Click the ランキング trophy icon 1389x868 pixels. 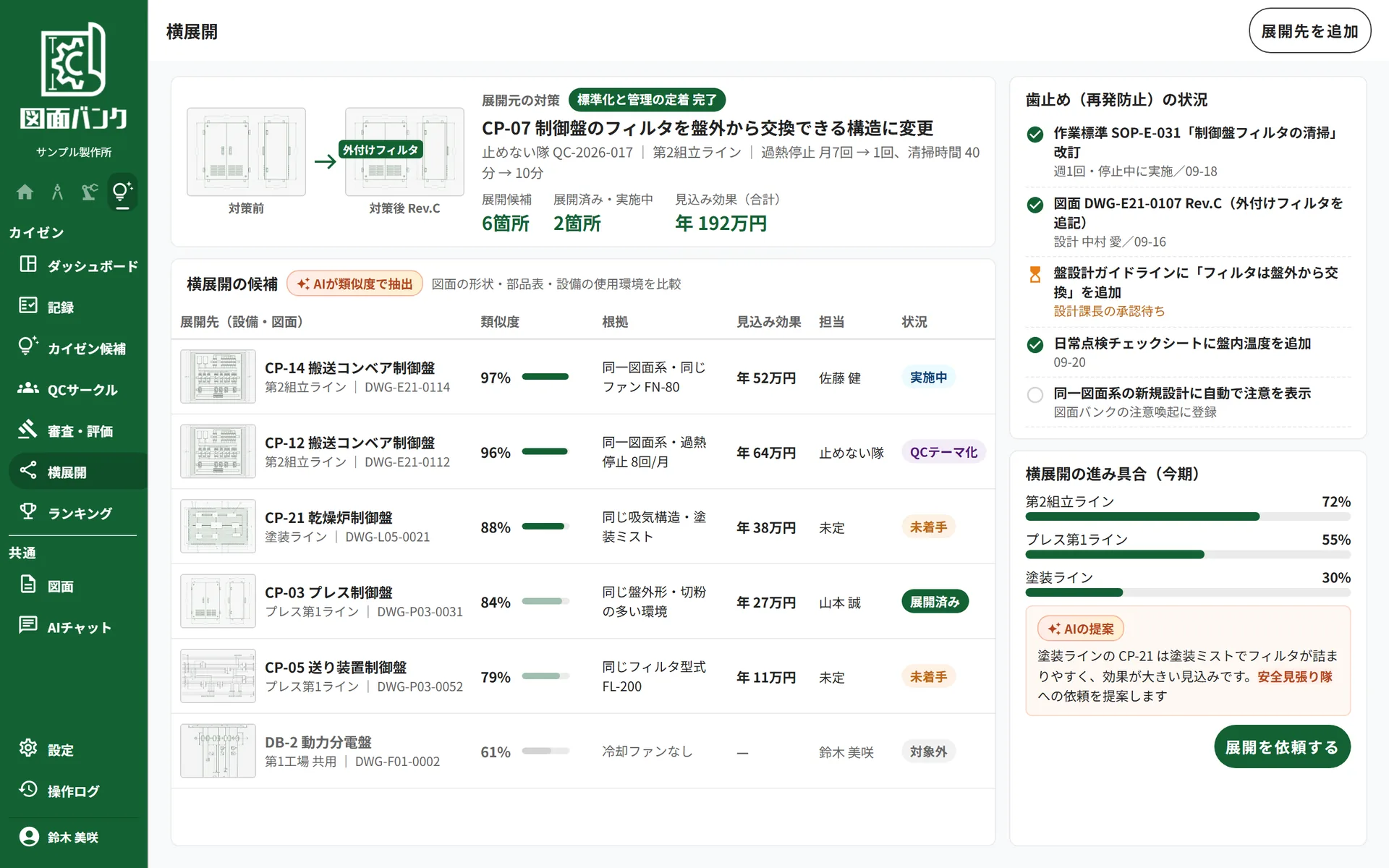click(28, 512)
